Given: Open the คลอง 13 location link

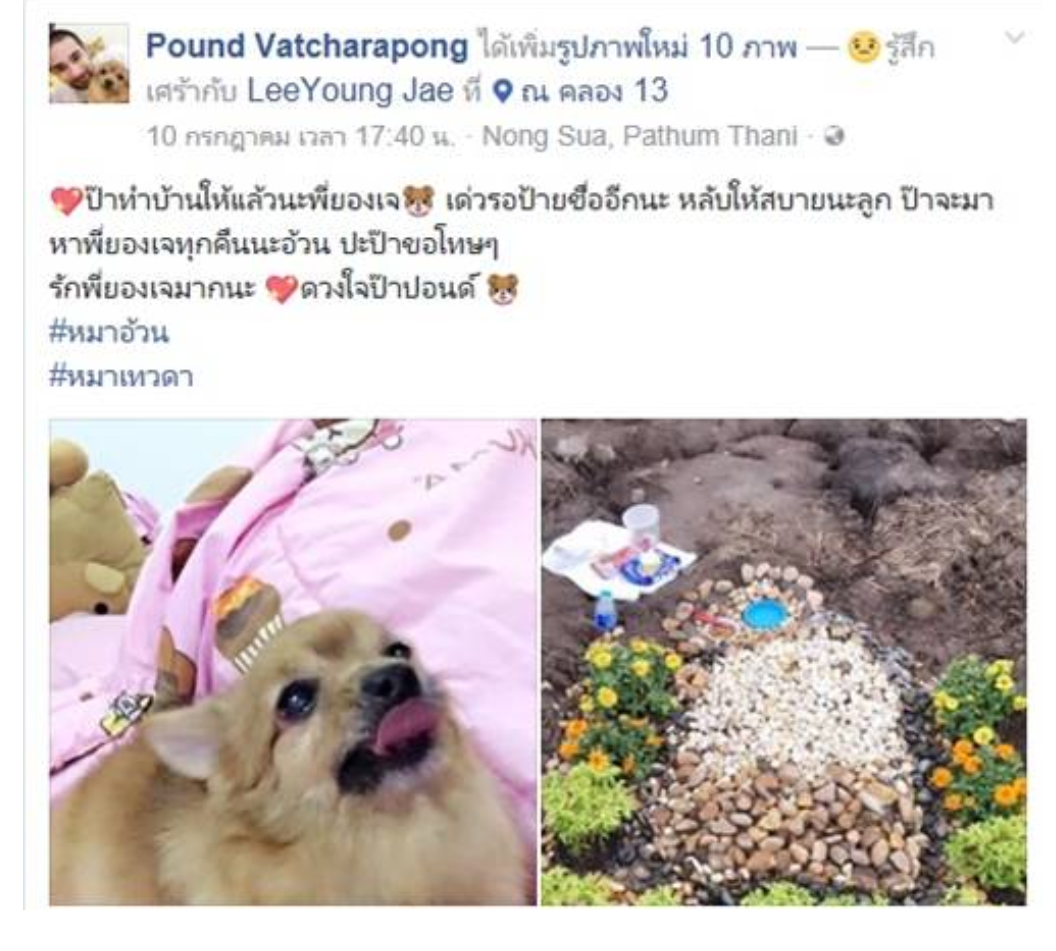Looking at the screenshot, I should pos(594,91).
